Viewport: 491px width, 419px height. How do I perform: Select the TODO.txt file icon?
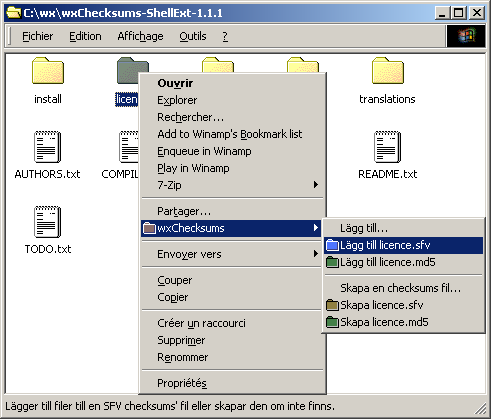(x=47, y=222)
